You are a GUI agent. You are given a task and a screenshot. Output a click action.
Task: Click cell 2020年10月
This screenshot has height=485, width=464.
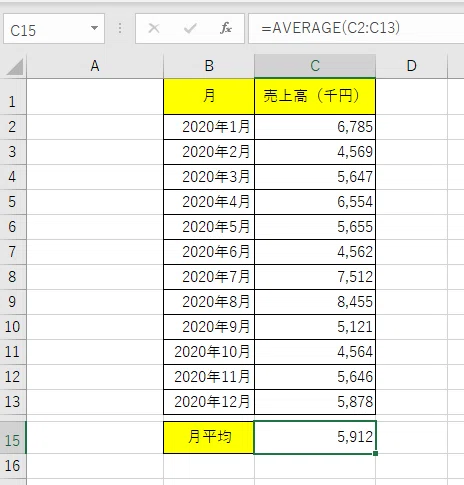(209, 352)
